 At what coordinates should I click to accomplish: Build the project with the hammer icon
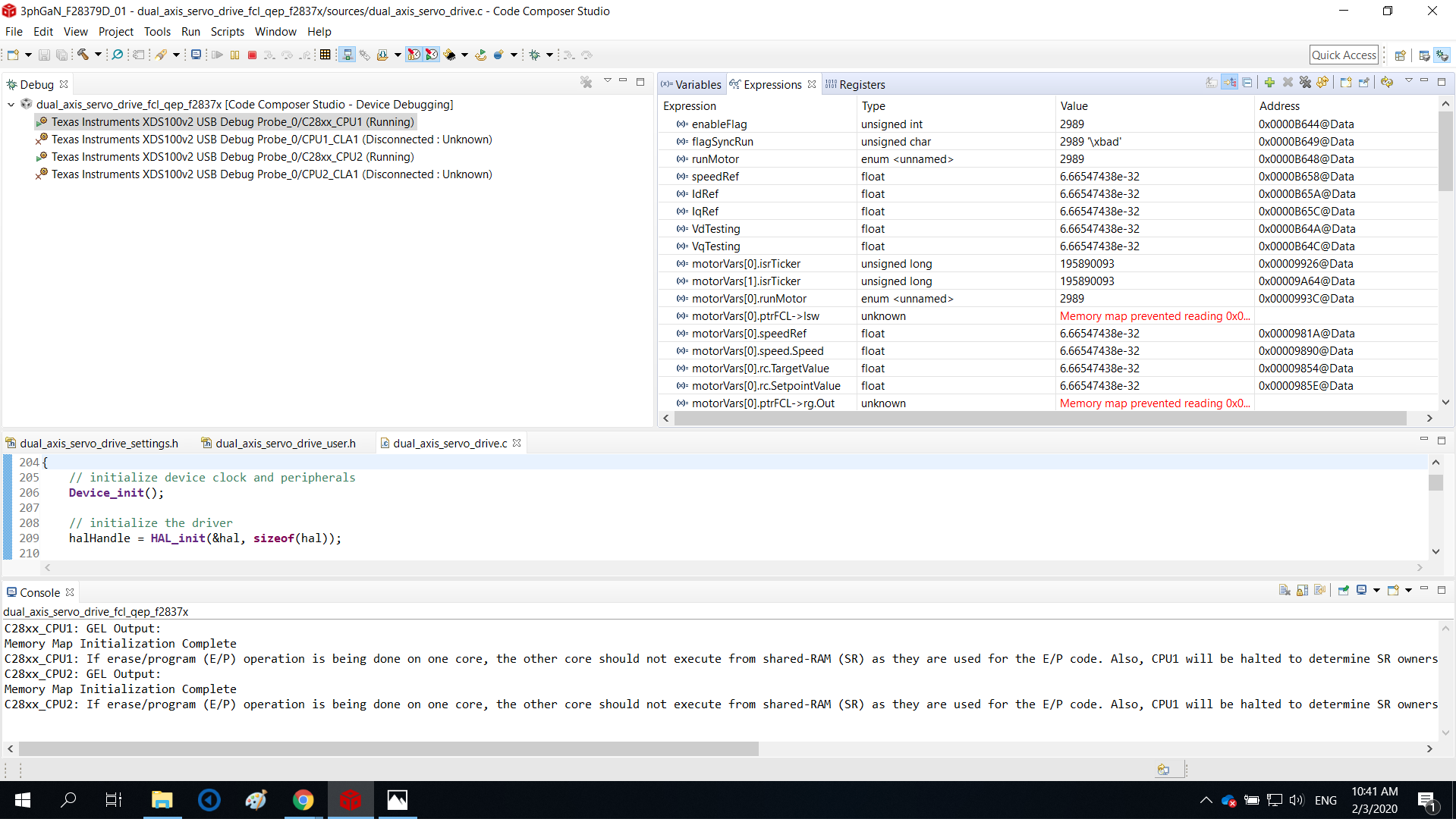click(x=83, y=55)
